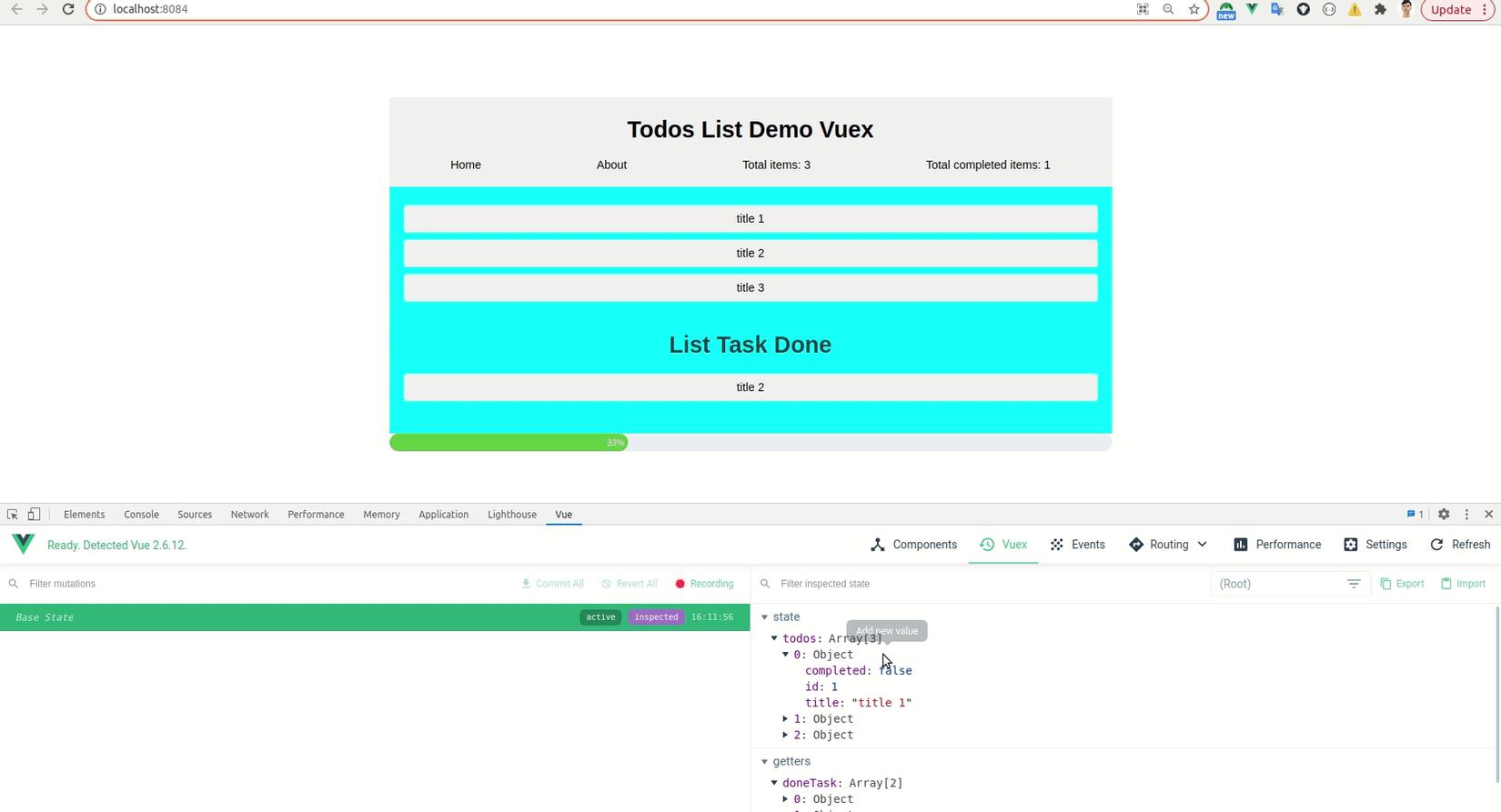Click the Export state icon button
This screenshot has width=1501, height=812.
point(1402,584)
